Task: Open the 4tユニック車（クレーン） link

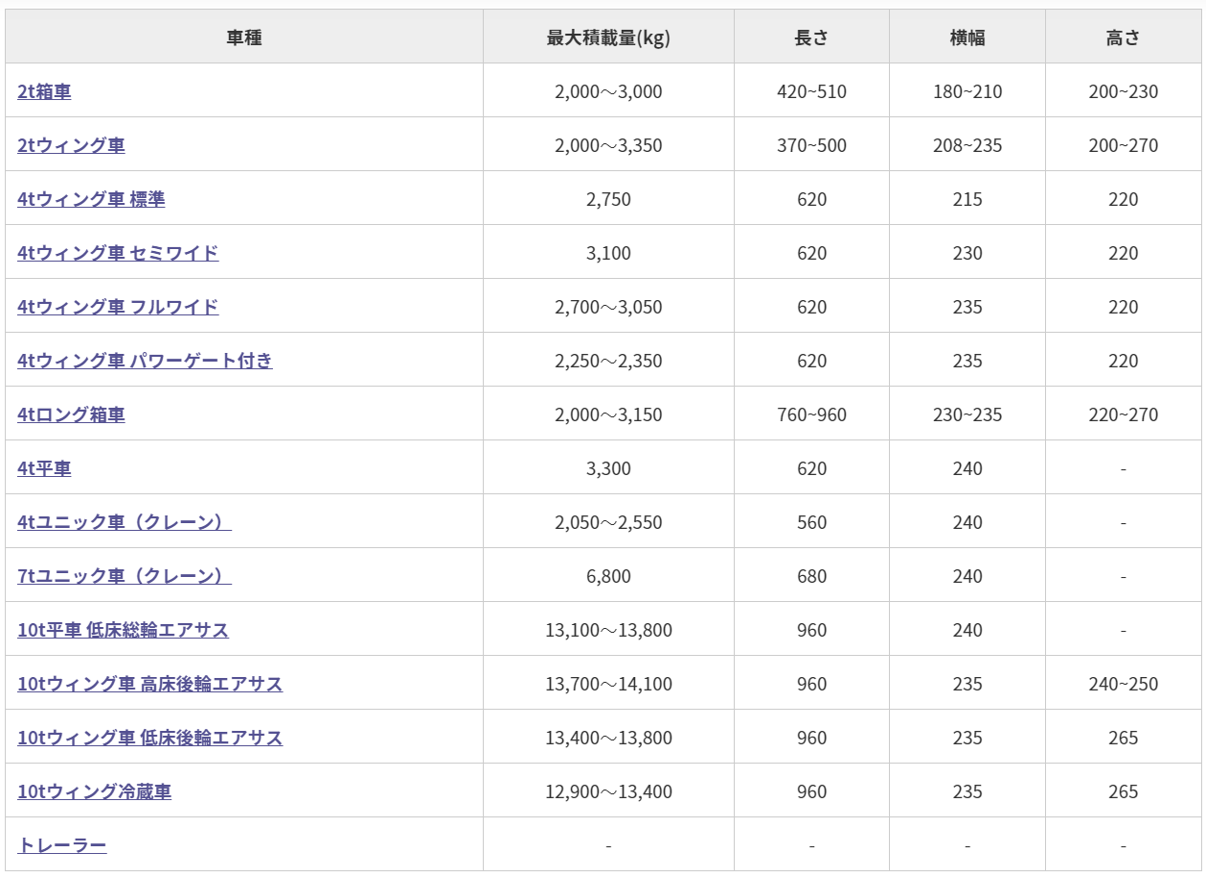Action: [125, 523]
